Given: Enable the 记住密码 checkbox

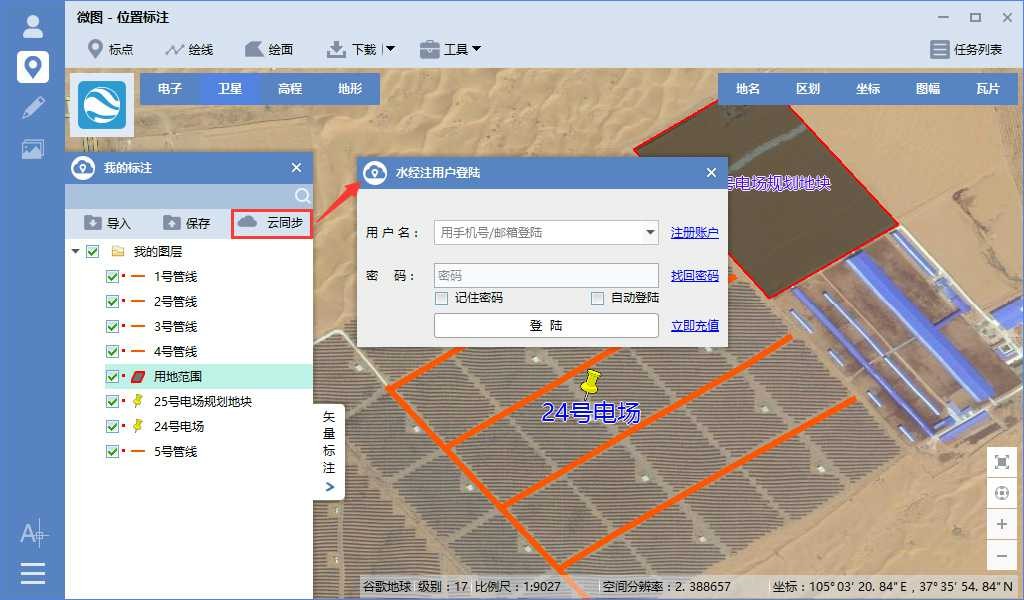Looking at the screenshot, I should pos(441,298).
